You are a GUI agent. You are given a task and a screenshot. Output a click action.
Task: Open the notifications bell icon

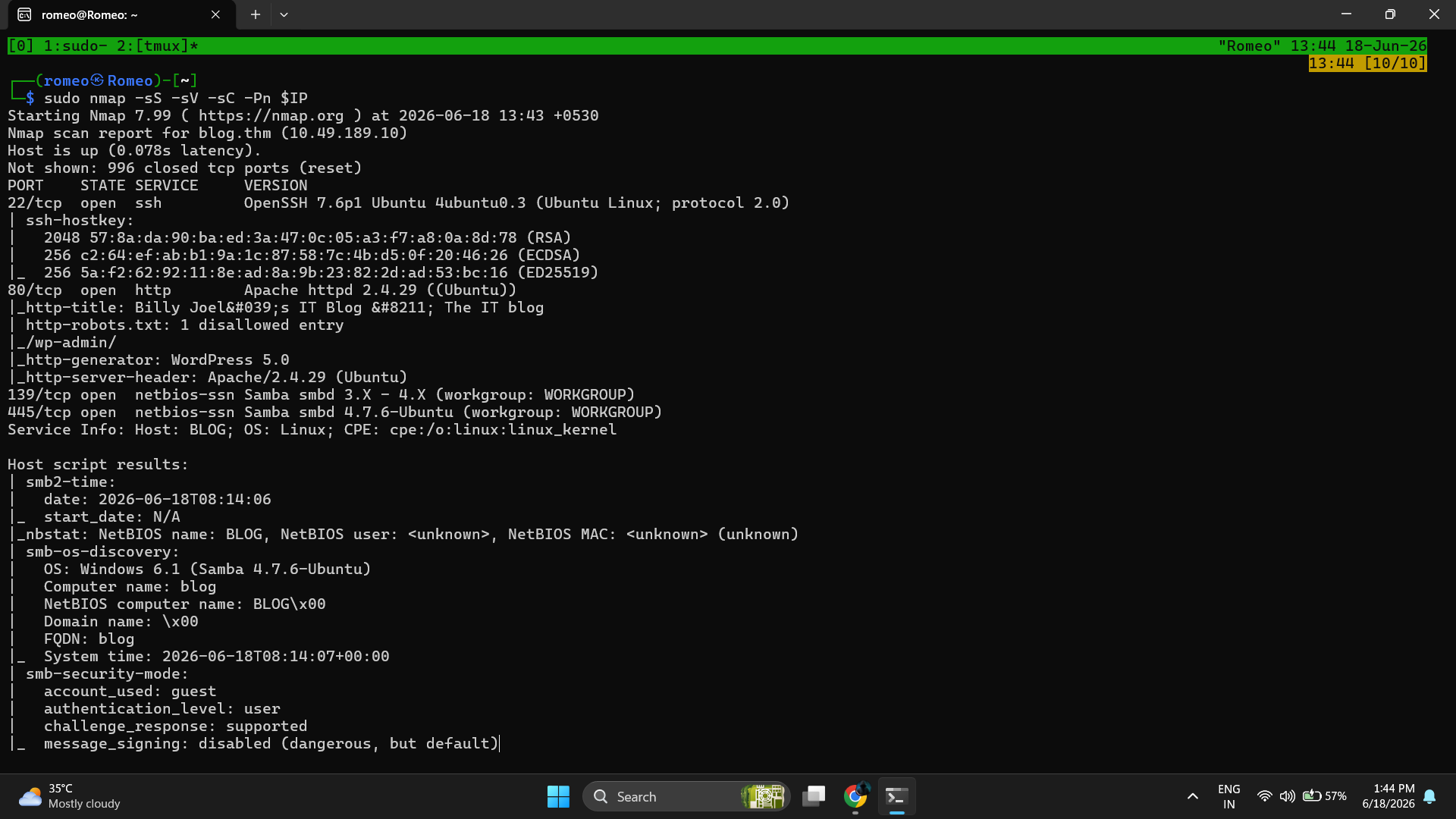pos(1429,796)
